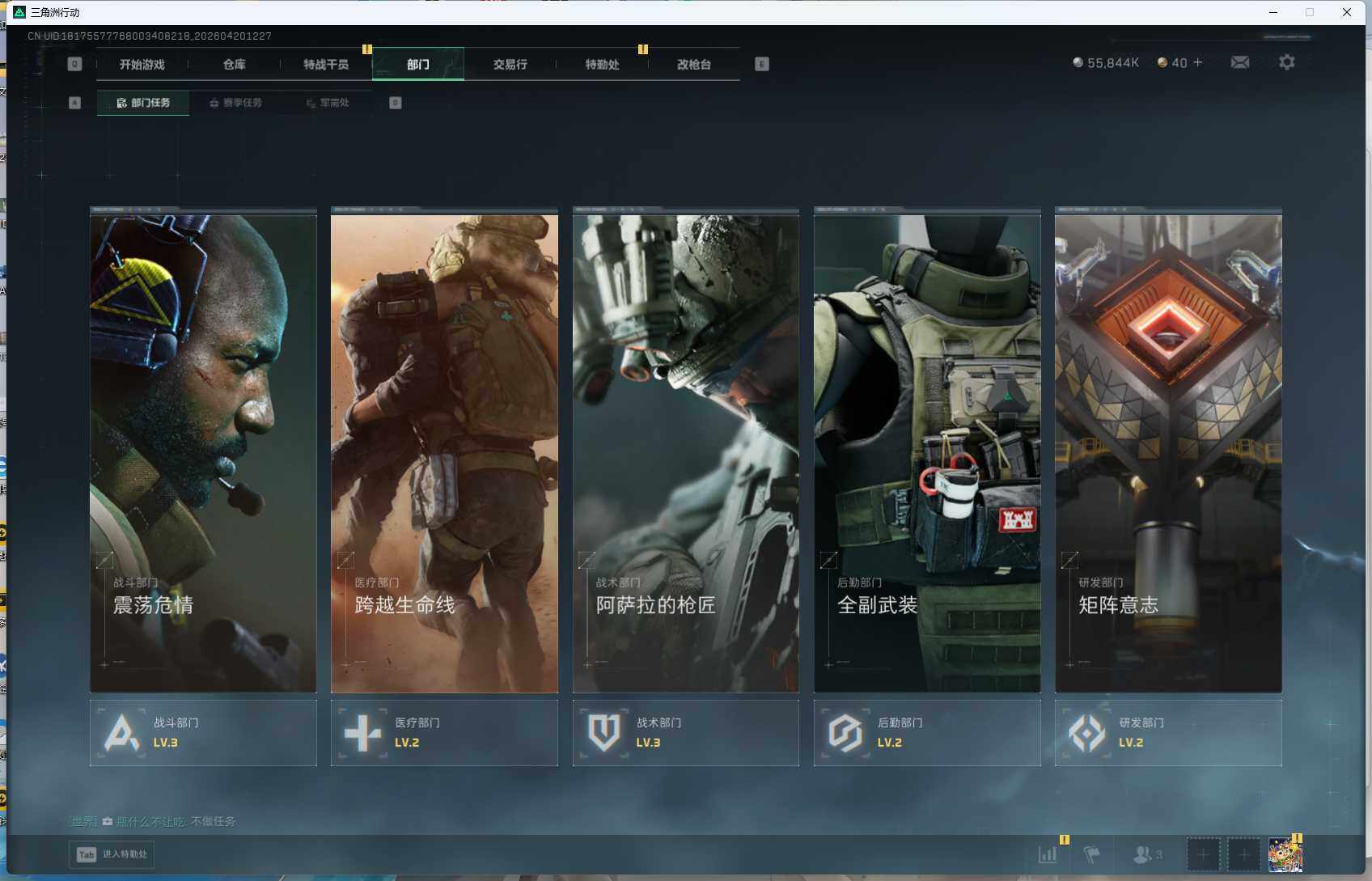
Task: Click the medical department cross emblem
Action: (362, 733)
